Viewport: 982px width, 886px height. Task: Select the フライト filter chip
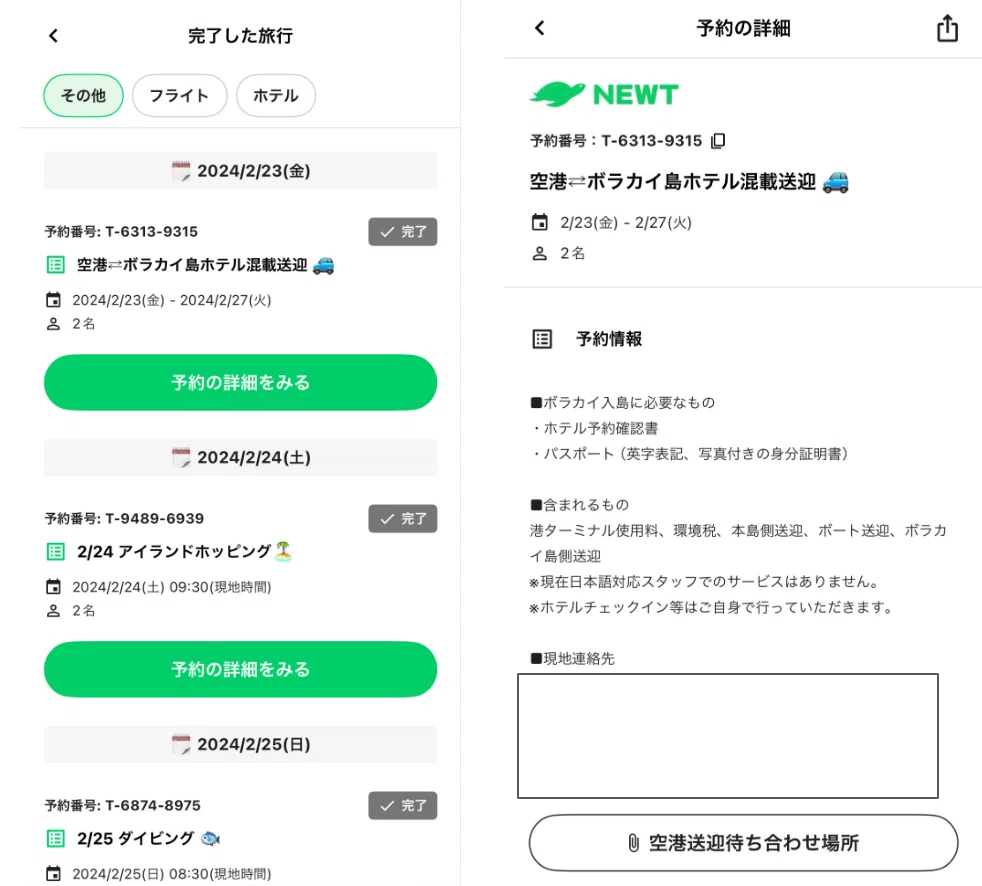pyautogui.click(x=179, y=96)
